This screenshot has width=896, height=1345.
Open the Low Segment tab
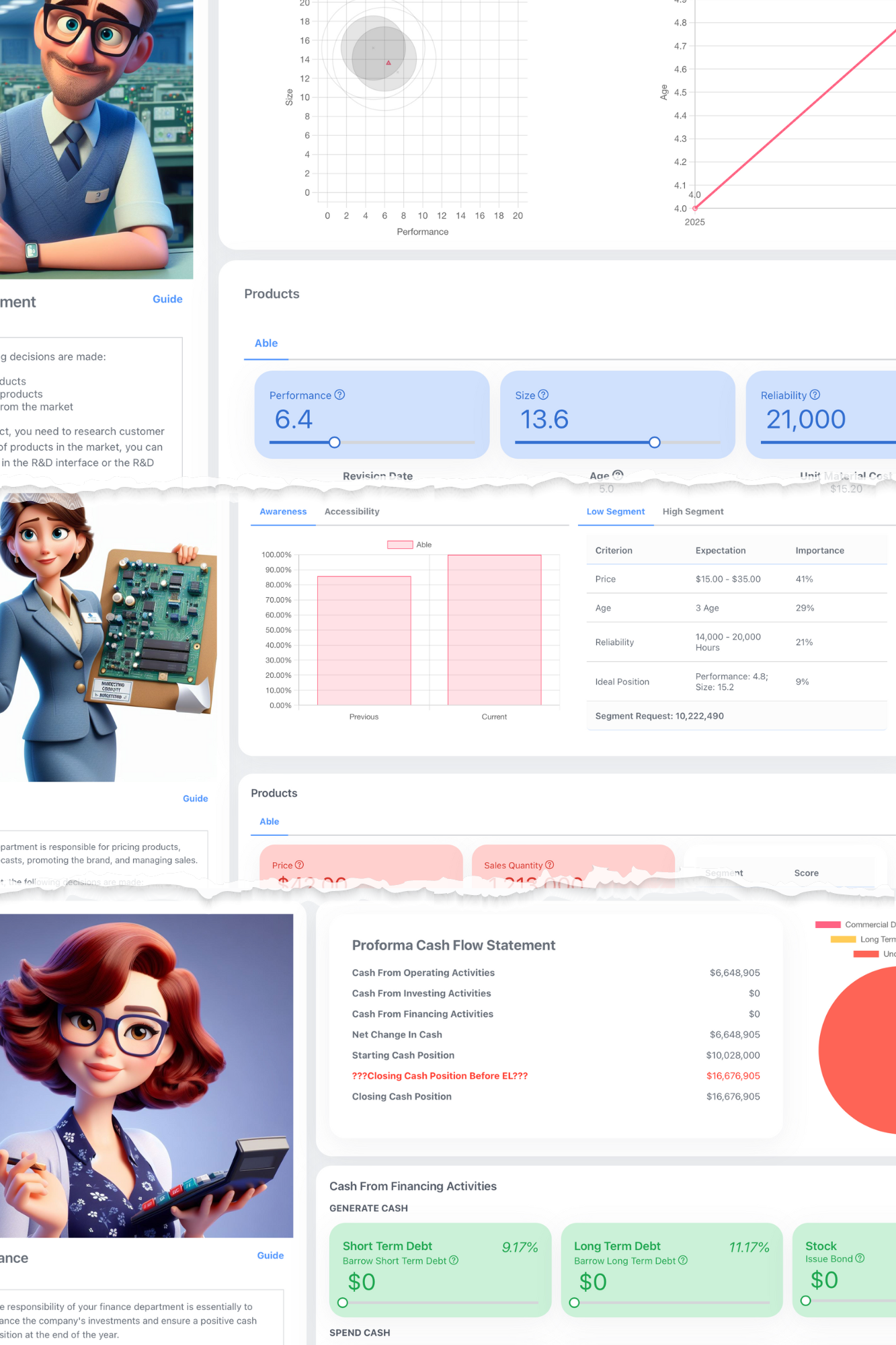point(615,512)
